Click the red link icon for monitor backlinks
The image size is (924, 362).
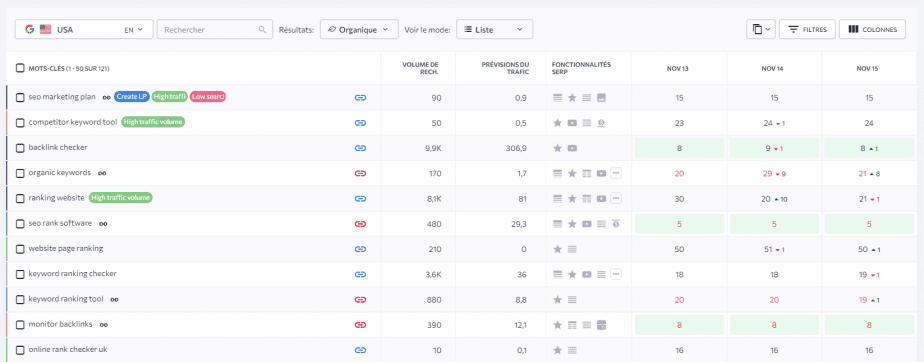[x=361, y=324]
